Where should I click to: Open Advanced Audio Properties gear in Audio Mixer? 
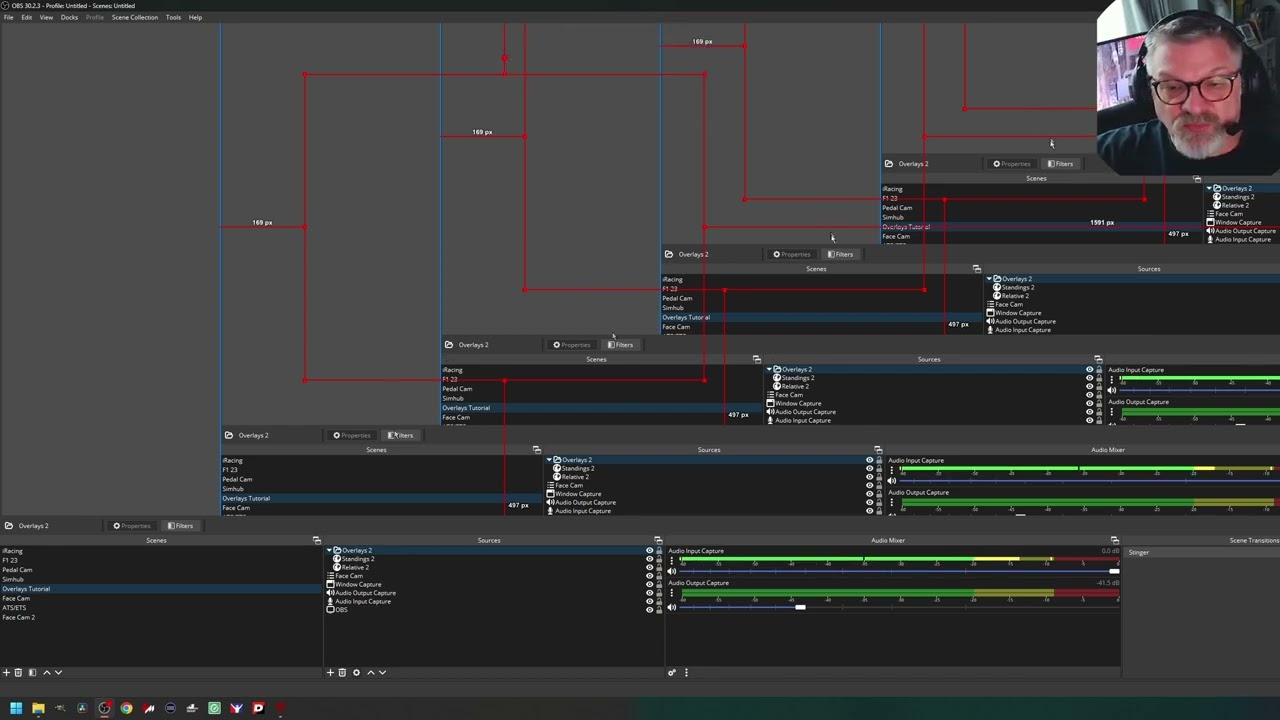click(672, 673)
